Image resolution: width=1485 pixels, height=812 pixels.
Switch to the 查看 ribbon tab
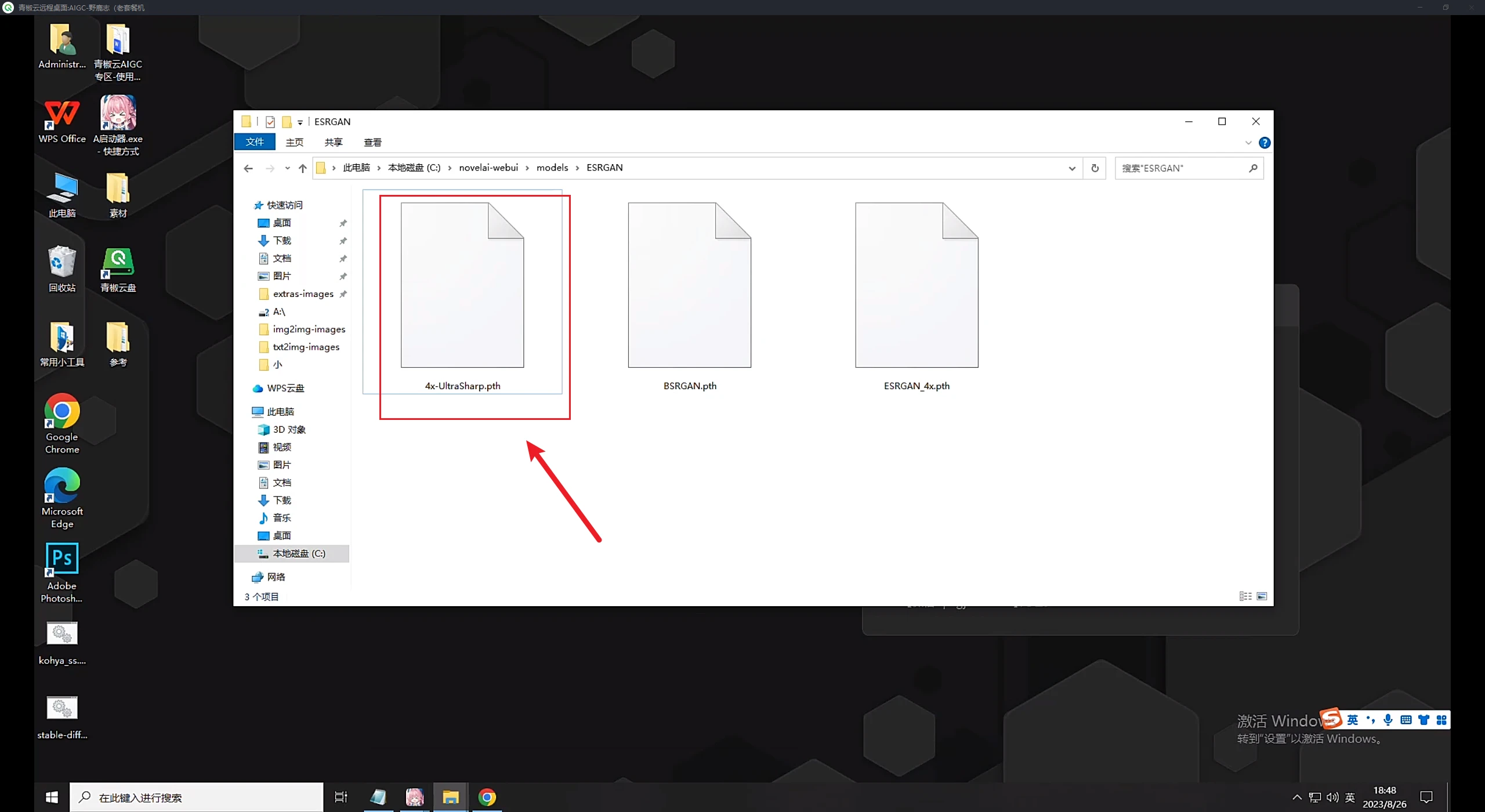372,142
